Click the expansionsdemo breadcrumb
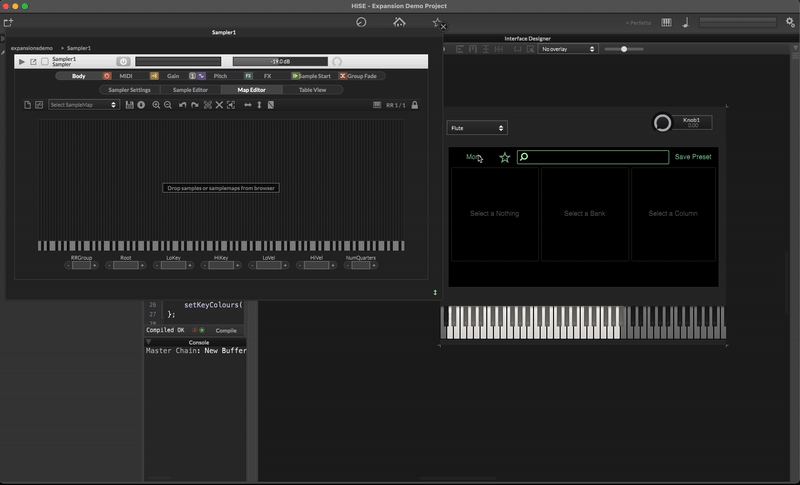This screenshot has height=485, width=800. click(32, 48)
